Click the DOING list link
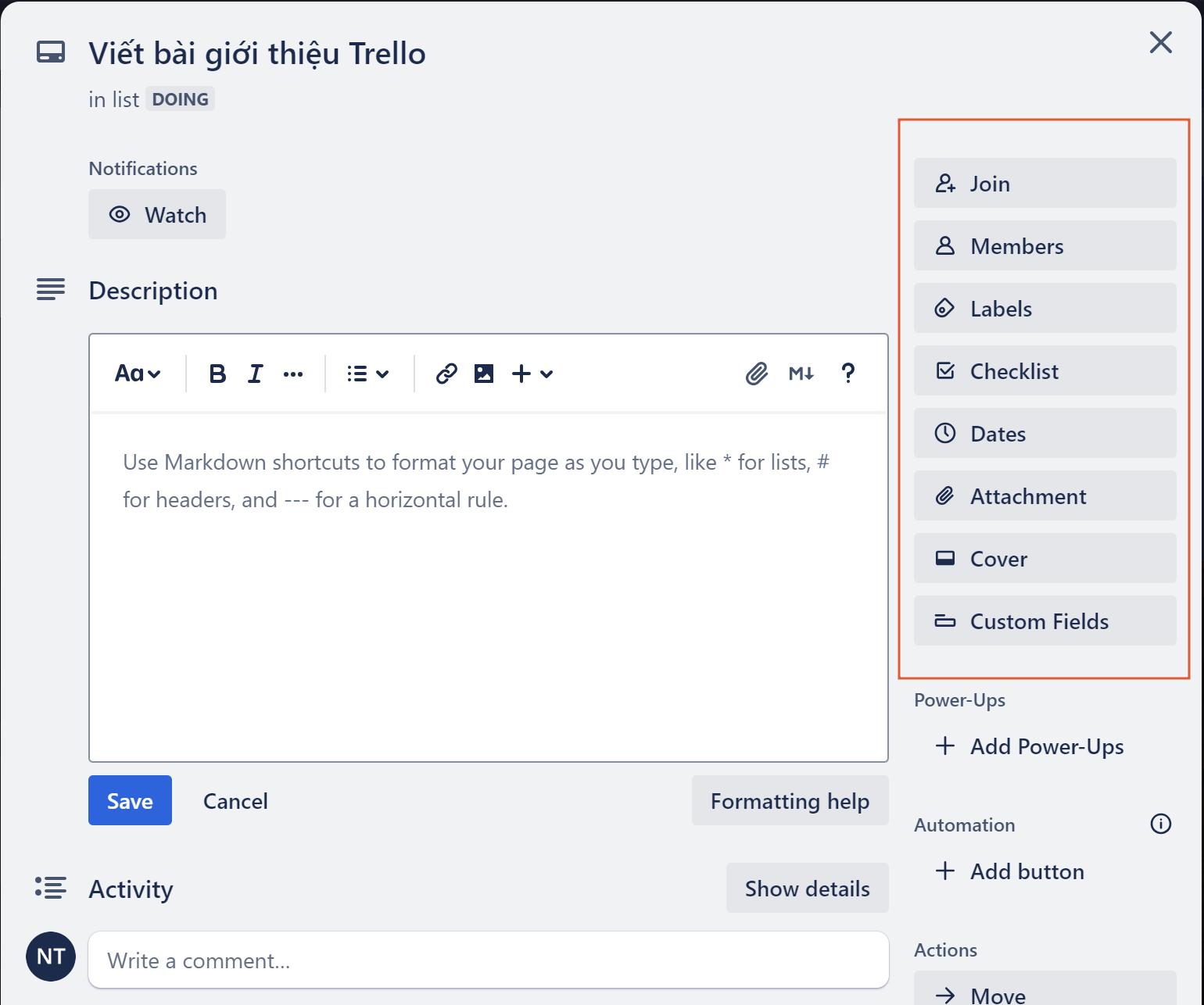The height and width of the screenshot is (1005, 1204). tap(180, 99)
